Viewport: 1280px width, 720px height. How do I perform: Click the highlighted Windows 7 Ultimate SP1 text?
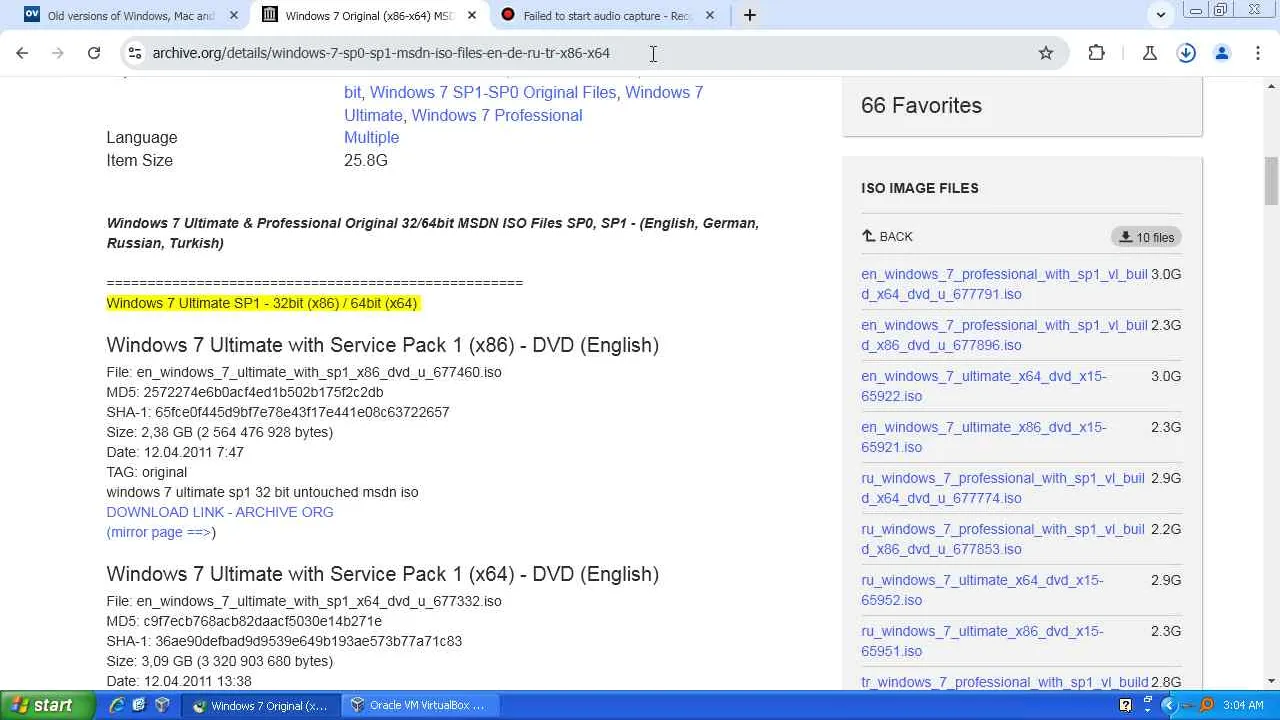tap(262, 303)
